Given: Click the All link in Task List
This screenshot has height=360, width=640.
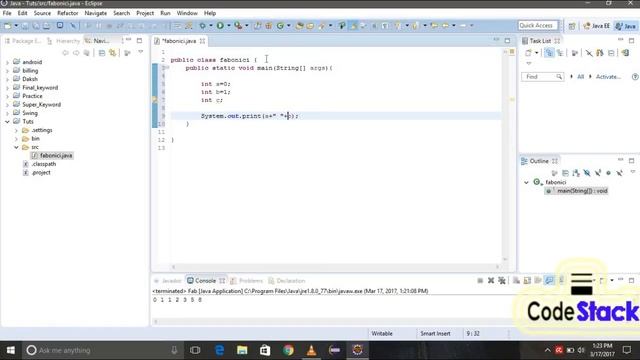Looking at the screenshot, I should click(580, 77).
